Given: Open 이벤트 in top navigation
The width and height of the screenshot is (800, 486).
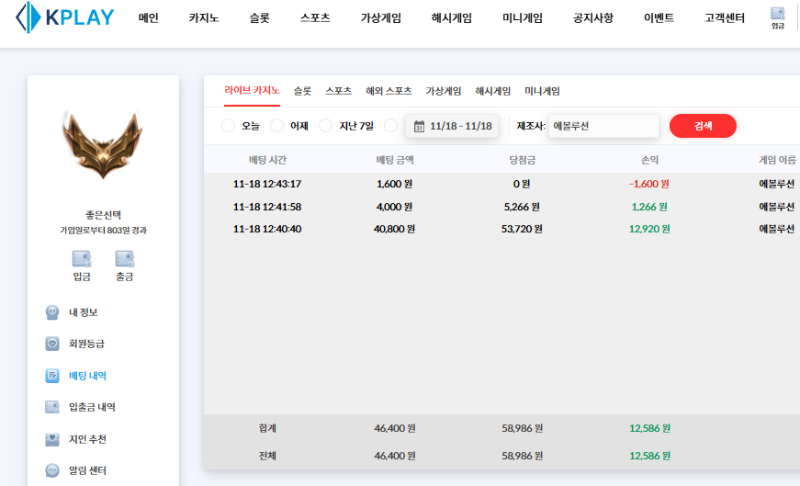Looking at the screenshot, I should (659, 18).
